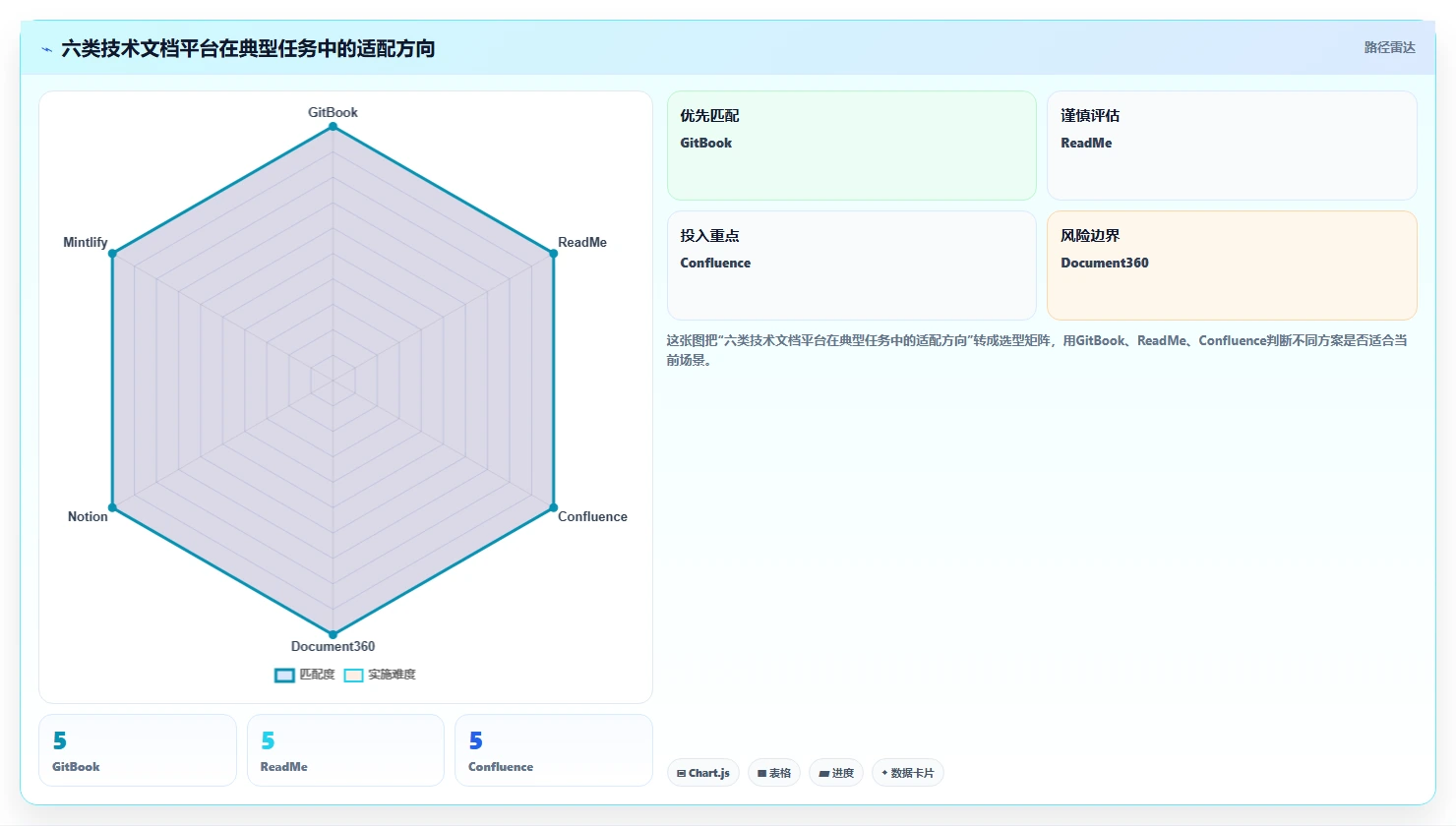Select the Chart.js tag chip
Image resolution: width=1456 pixels, height=826 pixels.
pos(703,773)
